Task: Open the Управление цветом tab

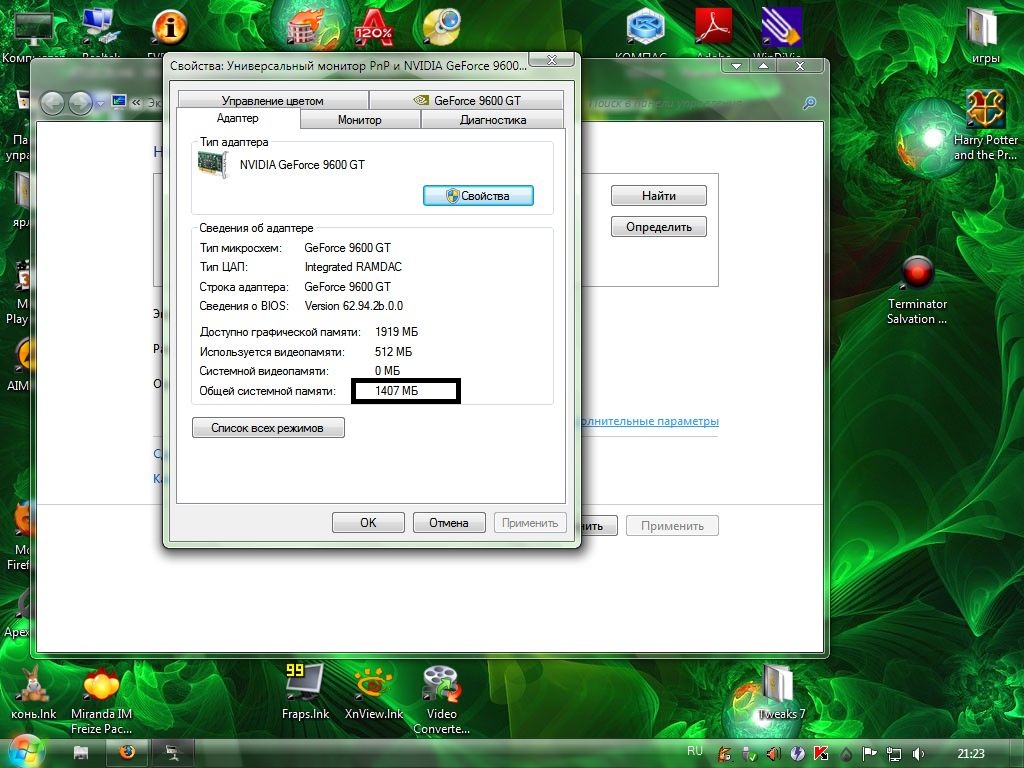Action: (272, 101)
